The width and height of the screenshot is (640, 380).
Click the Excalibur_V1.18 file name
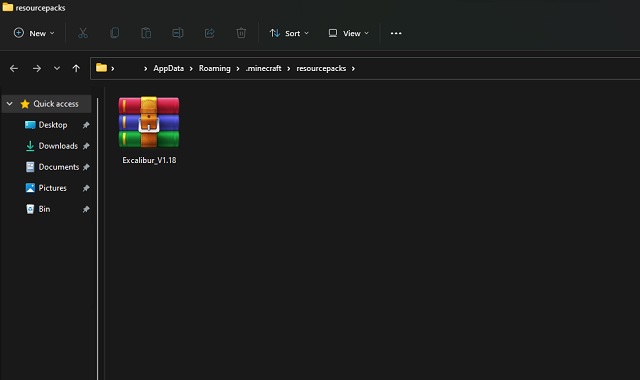[x=149, y=160]
